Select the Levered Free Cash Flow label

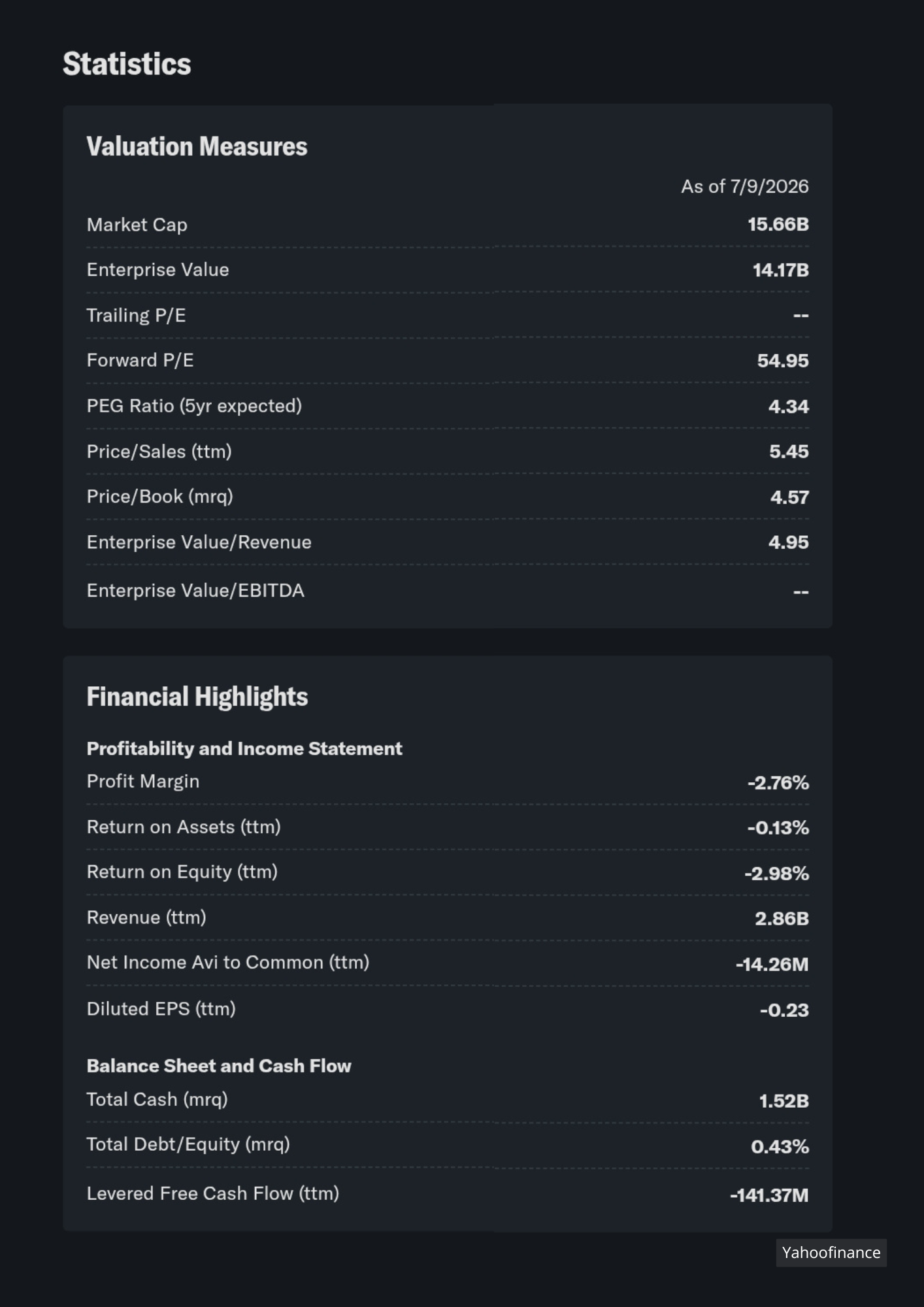(212, 1194)
